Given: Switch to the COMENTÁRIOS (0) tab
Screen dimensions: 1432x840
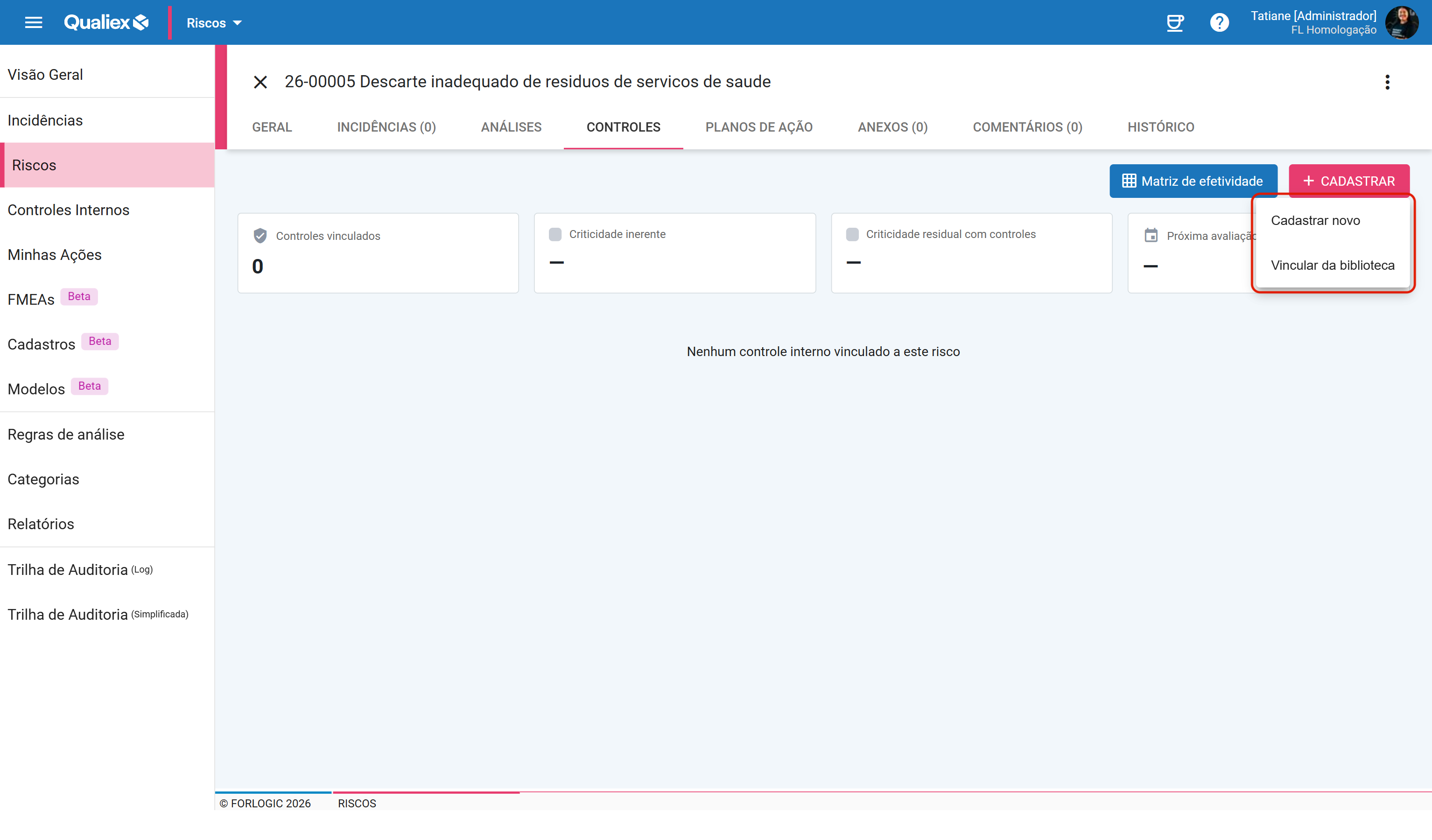Looking at the screenshot, I should pyautogui.click(x=1027, y=127).
